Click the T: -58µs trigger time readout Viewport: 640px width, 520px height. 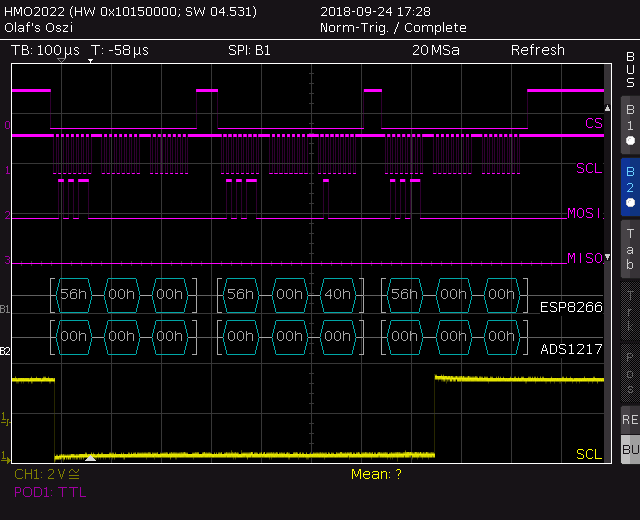120,50
